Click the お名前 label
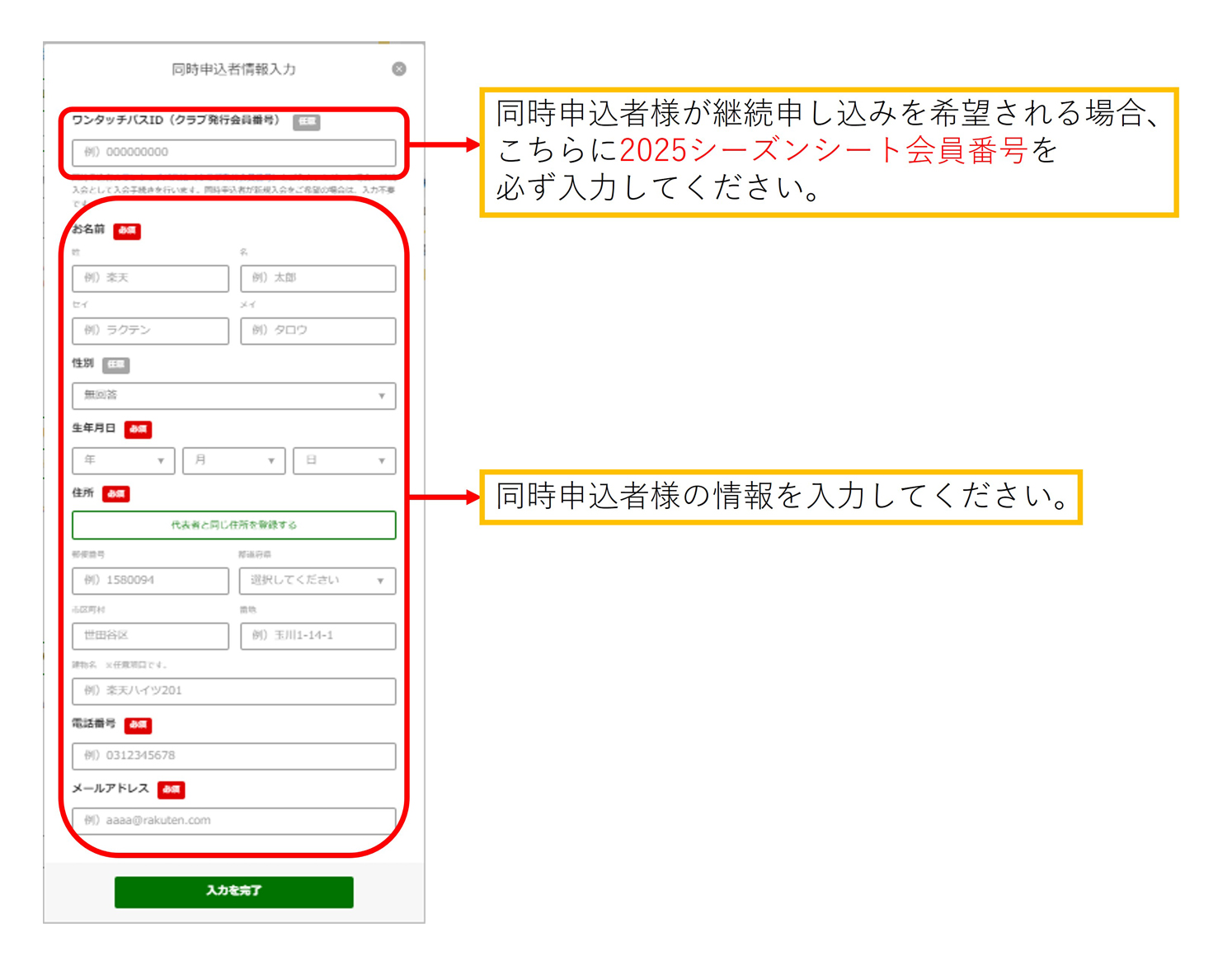Viewport: 1232px width, 961px height. click(88, 229)
